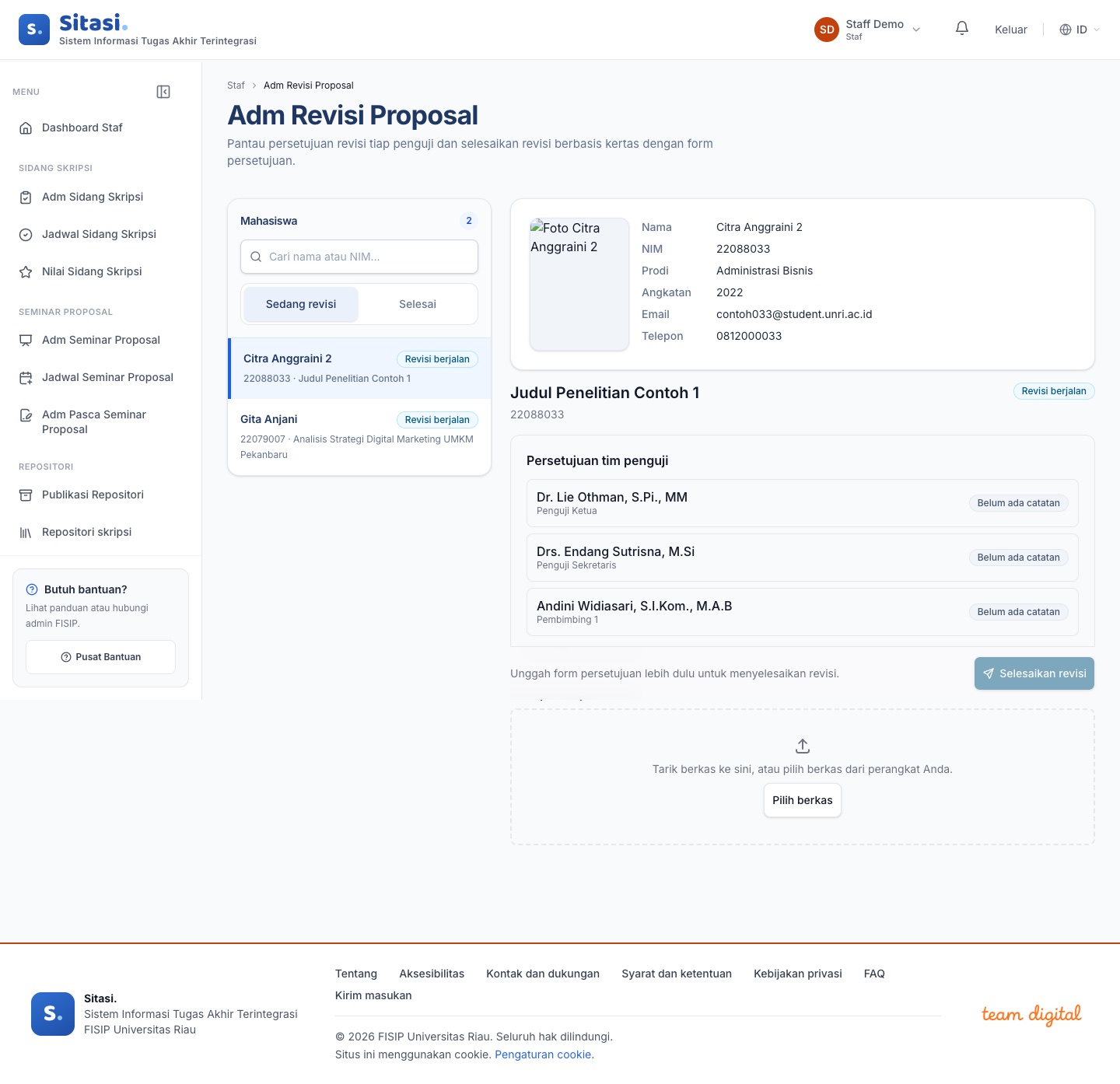
Task: Click the search magnifier icon
Action: pos(256,257)
